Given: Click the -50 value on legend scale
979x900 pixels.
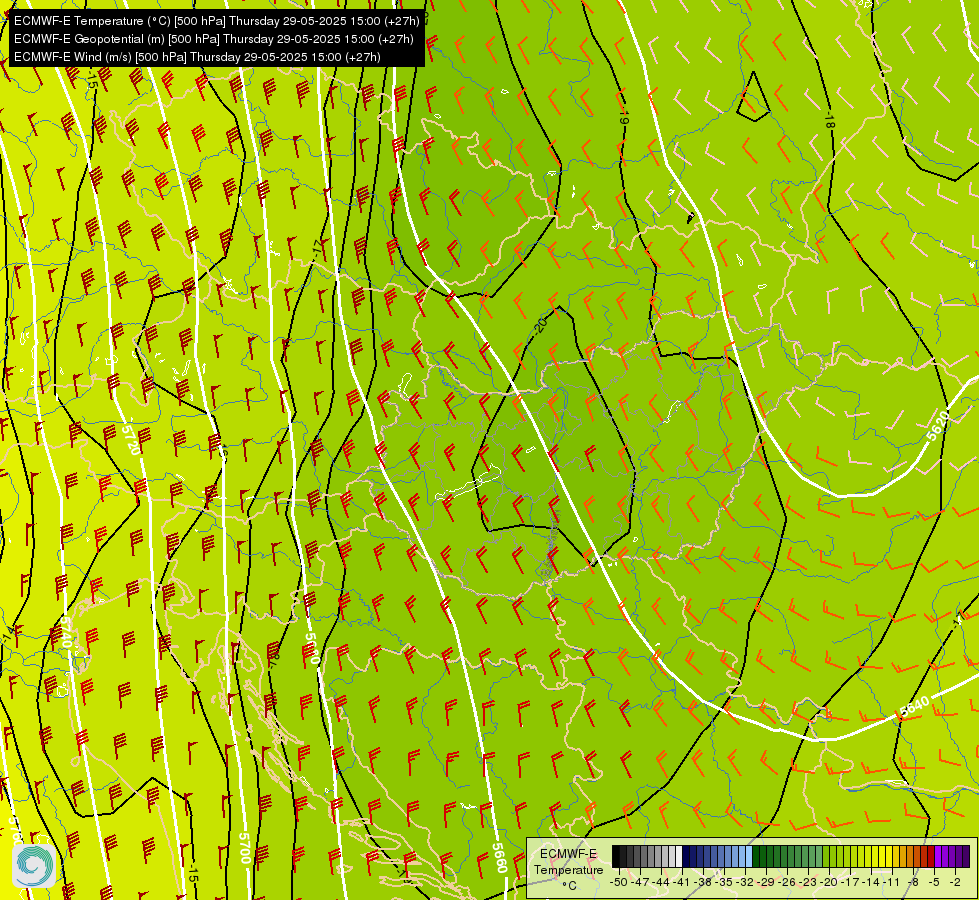Looking at the screenshot, I should [619, 882].
